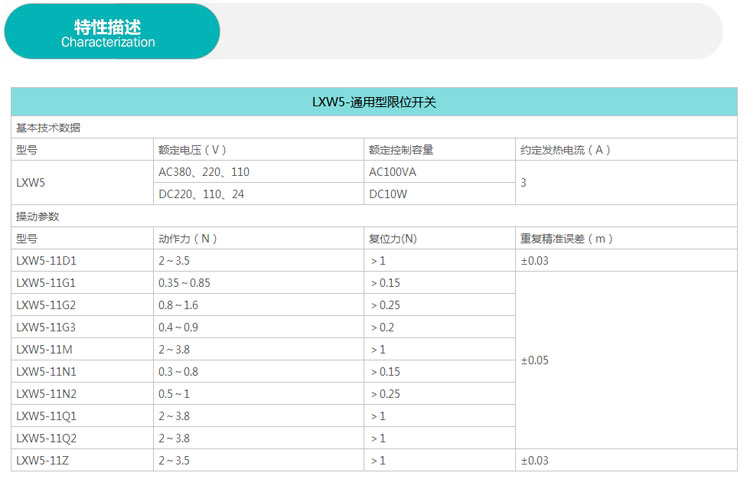Image resolution: width=750 pixels, height=496 pixels.
Task: Select the LXW5-通用型限位开关 table title
Action: (374, 102)
